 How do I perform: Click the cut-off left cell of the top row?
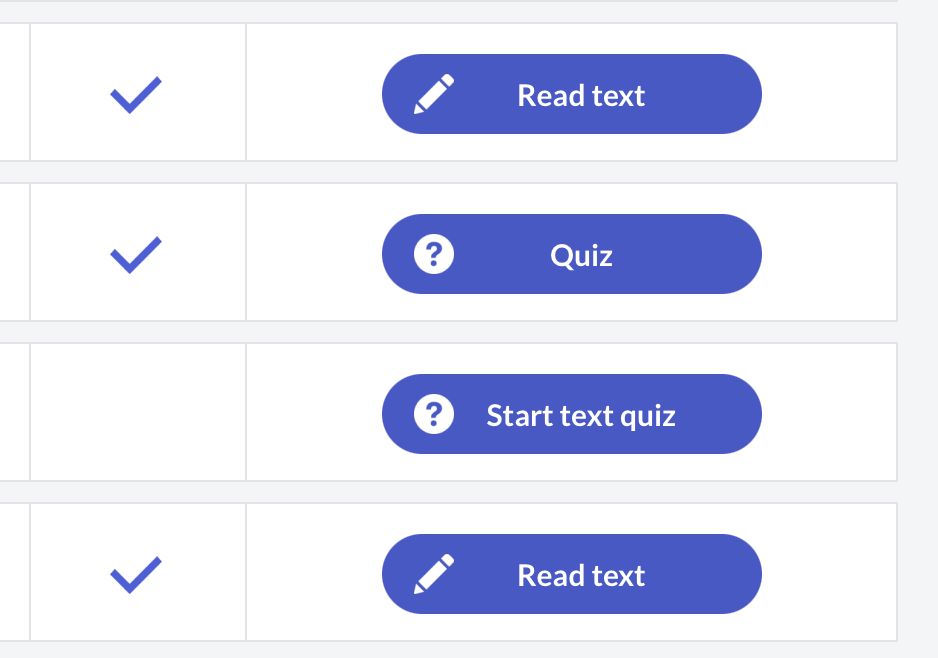[x=14, y=92]
